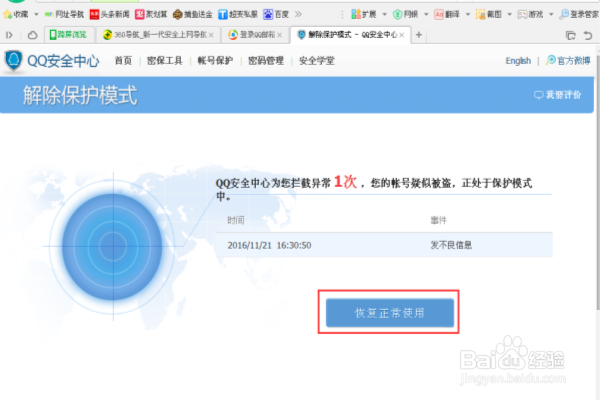
Task: Close the 登录QQ邮箱 tab
Action: click(x=280, y=35)
